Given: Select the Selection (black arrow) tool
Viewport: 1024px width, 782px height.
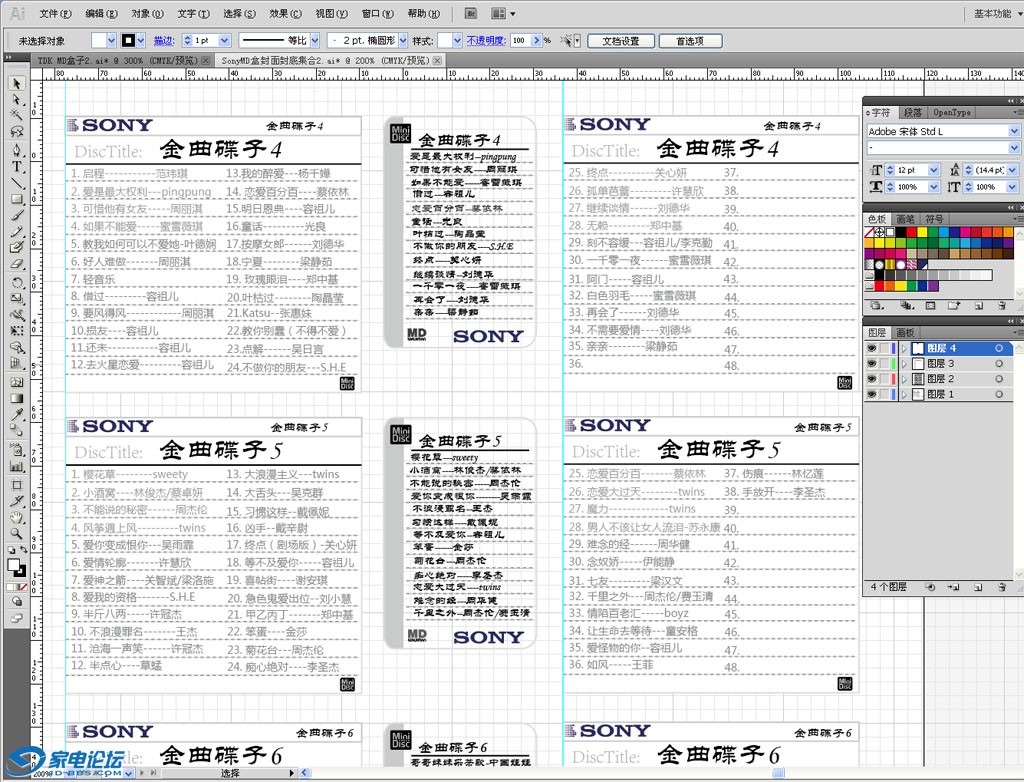Looking at the screenshot, I should click(x=17, y=84).
